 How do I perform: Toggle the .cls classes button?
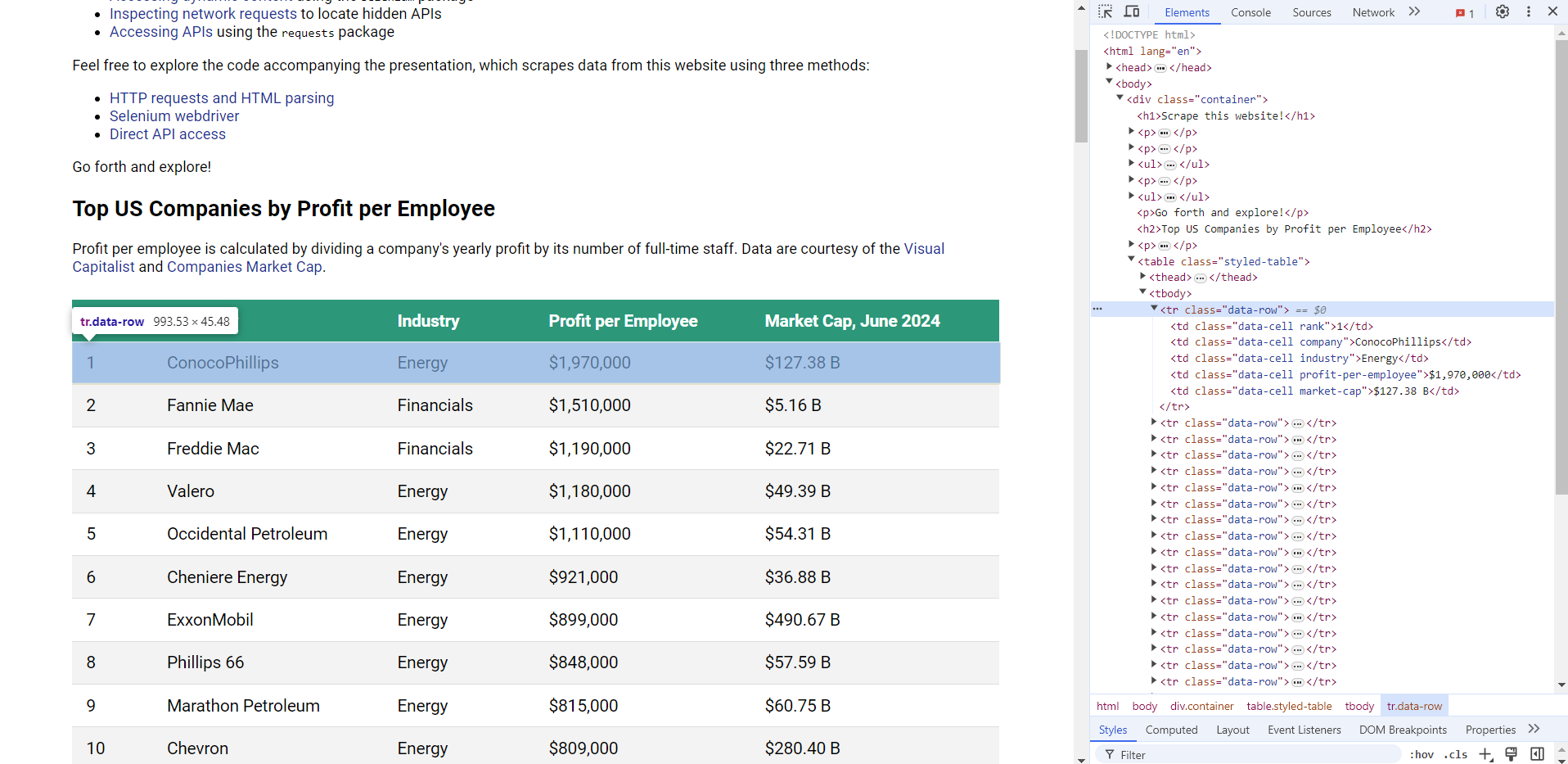[x=1455, y=754]
